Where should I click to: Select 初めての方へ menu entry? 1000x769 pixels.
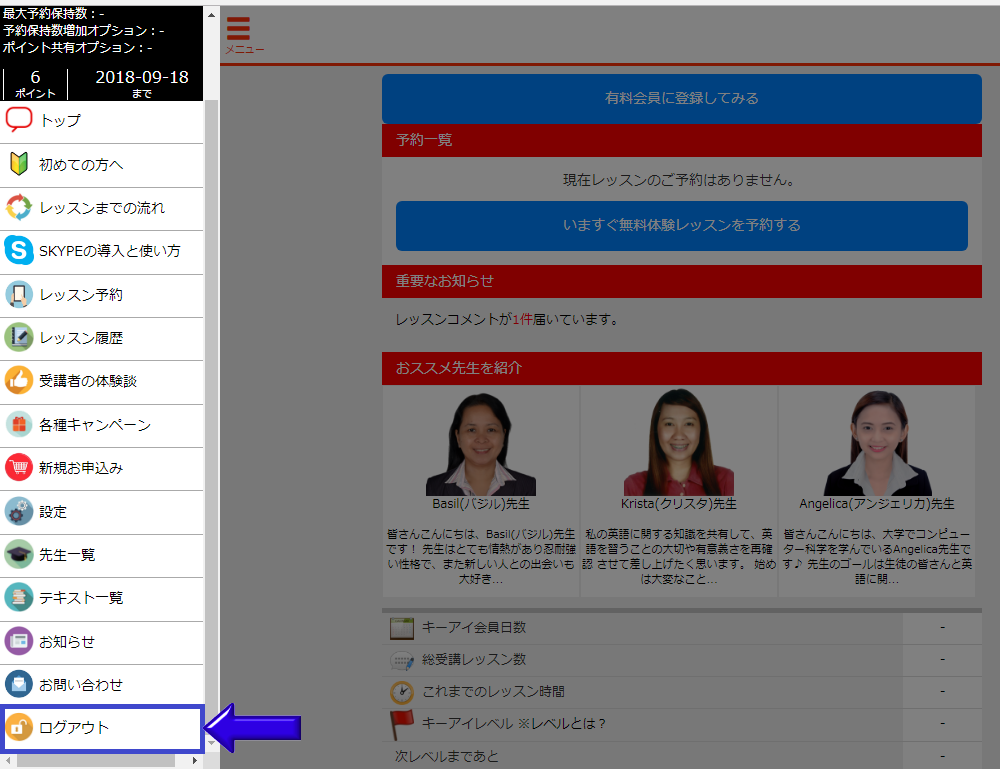[x=102, y=165]
